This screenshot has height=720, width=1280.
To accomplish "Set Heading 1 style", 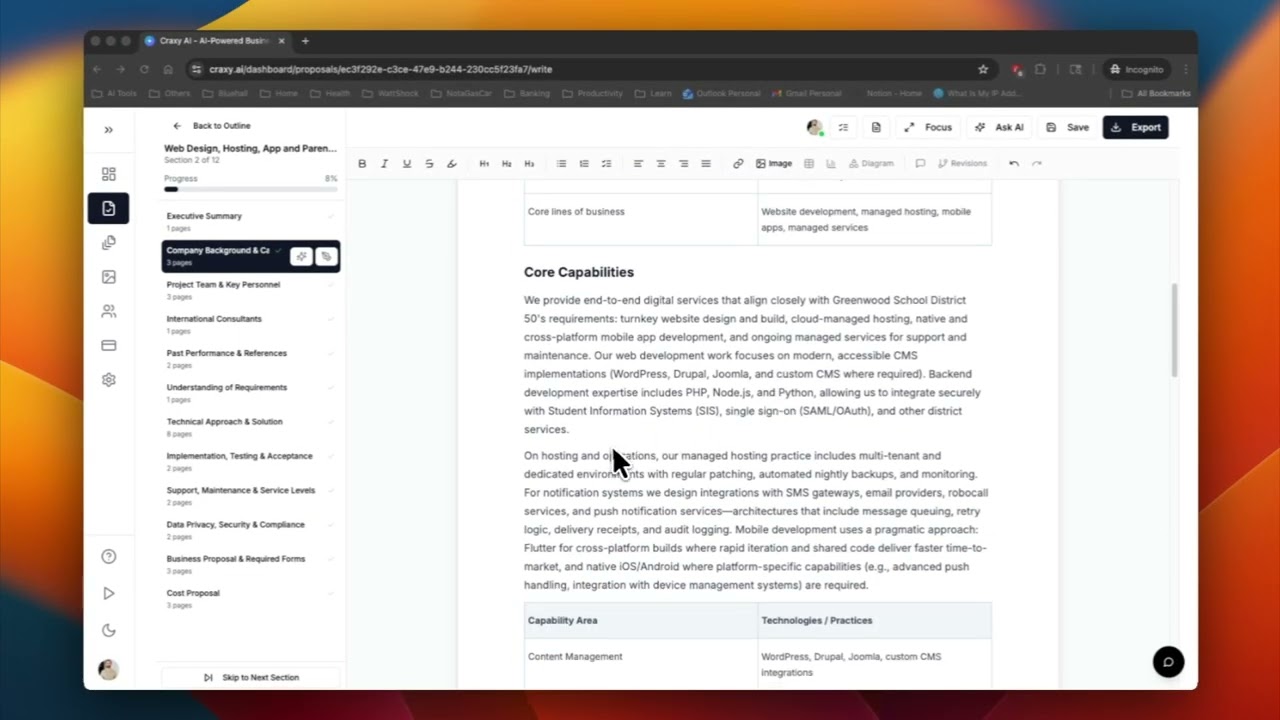I will 484,164.
